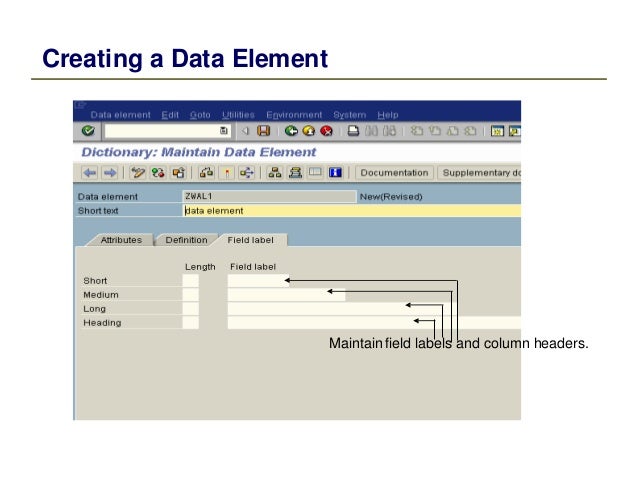This screenshot has height=479, width=638.
Task: Display the object list hierarchy icon
Action: (275, 173)
